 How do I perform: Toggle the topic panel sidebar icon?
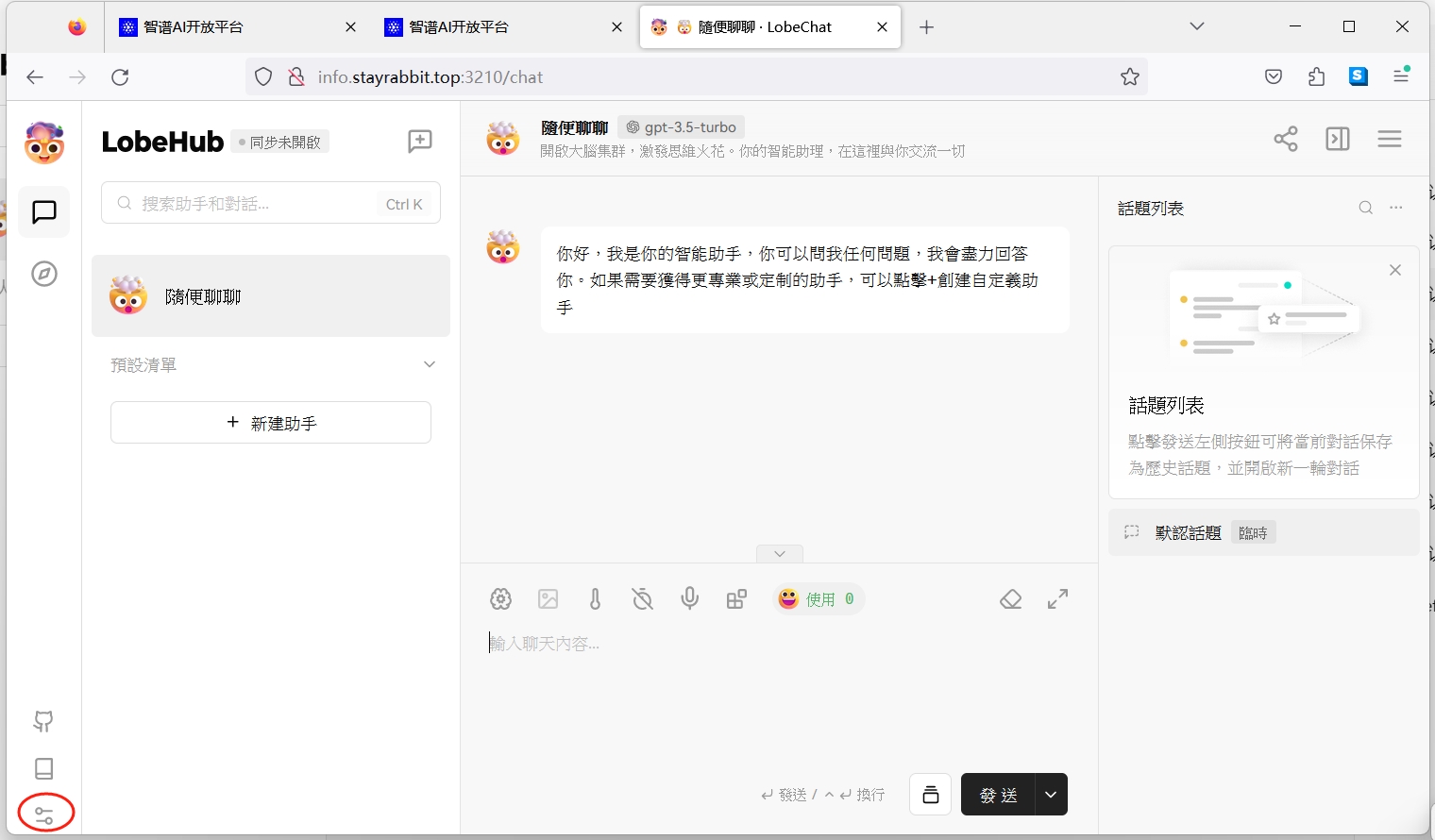coord(1338,139)
